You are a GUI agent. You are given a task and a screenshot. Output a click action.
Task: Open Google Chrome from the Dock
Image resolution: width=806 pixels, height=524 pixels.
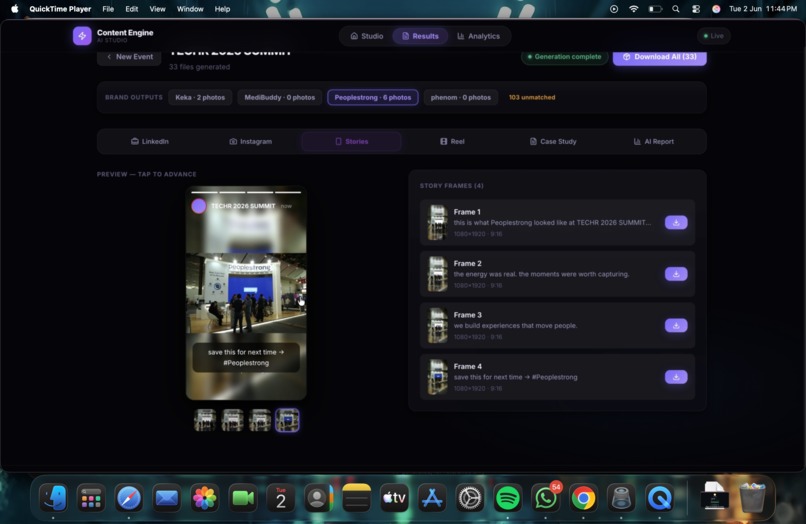click(x=584, y=498)
